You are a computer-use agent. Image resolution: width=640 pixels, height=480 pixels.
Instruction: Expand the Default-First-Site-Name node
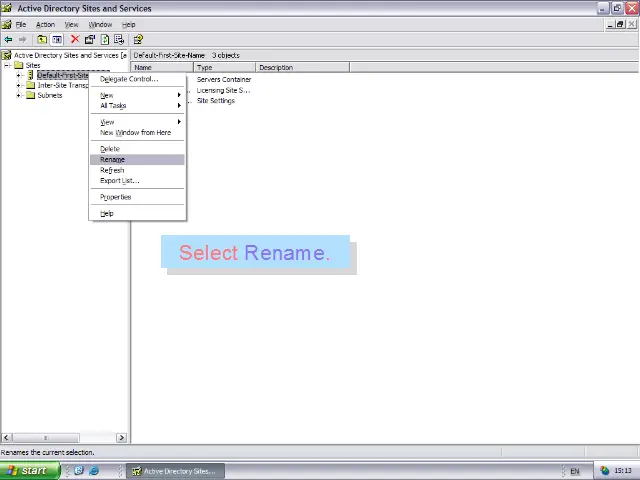click(18, 75)
